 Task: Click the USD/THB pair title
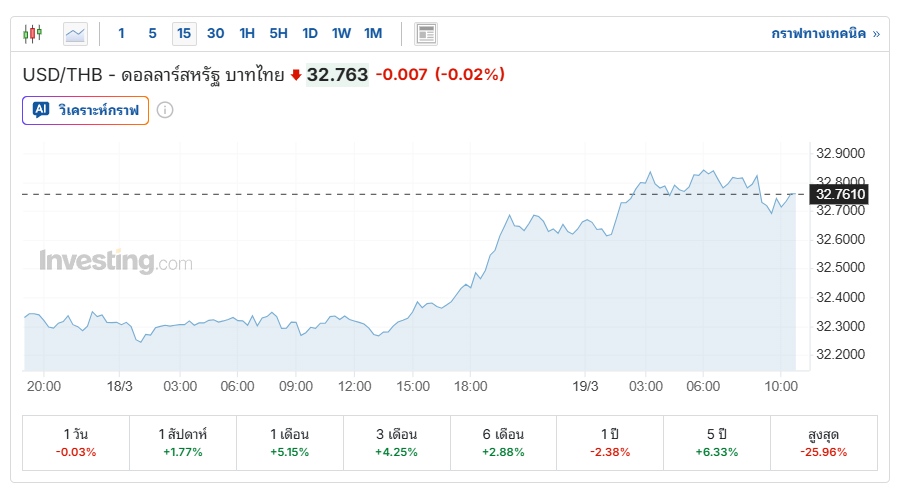coord(153,75)
